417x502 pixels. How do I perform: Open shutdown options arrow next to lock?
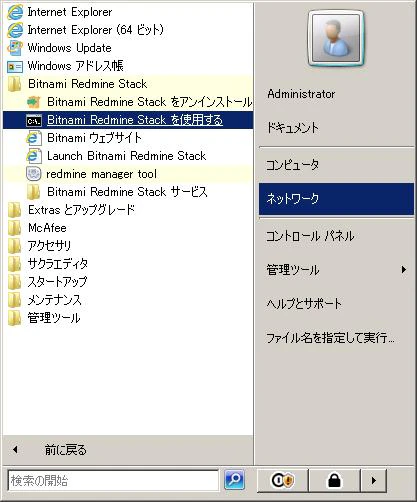click(374, 480)
